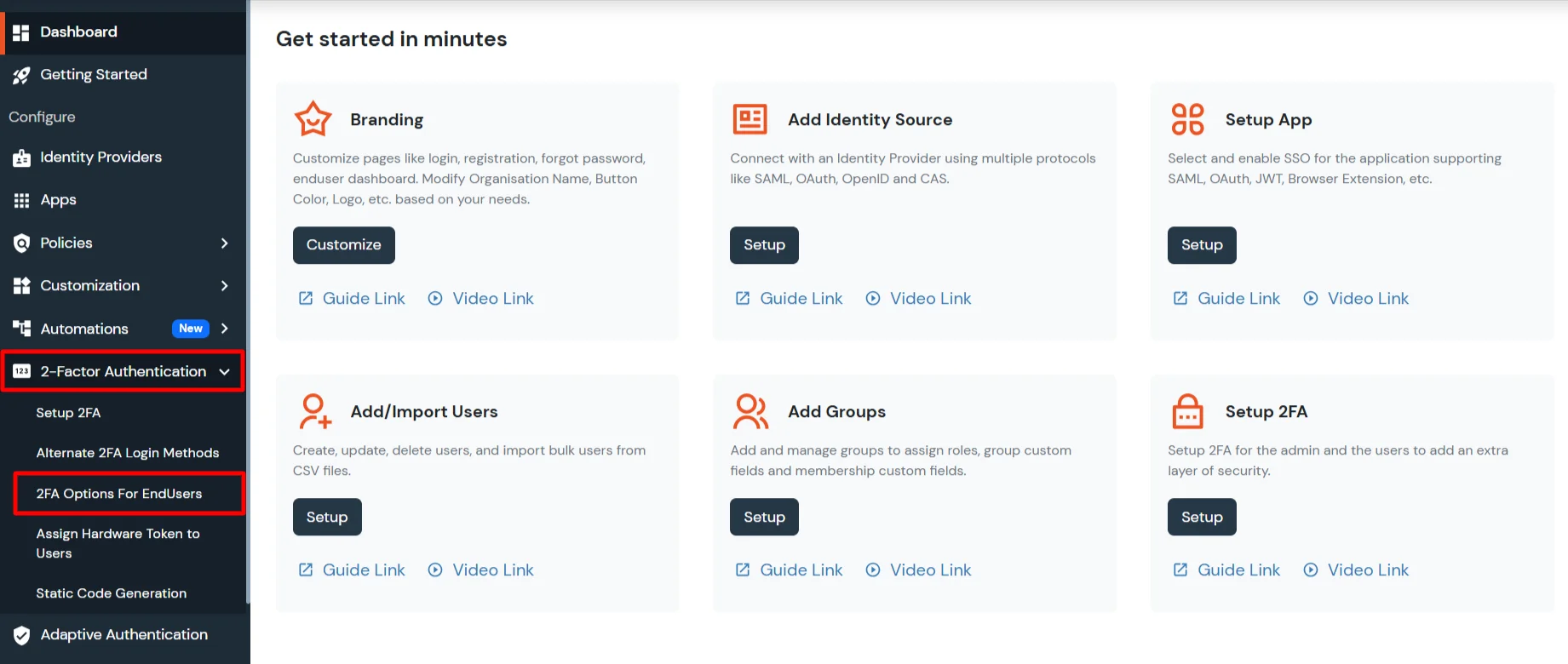Expand the Policies submenu
Screen dimensions: 1568x664
(x=225, y=243)
